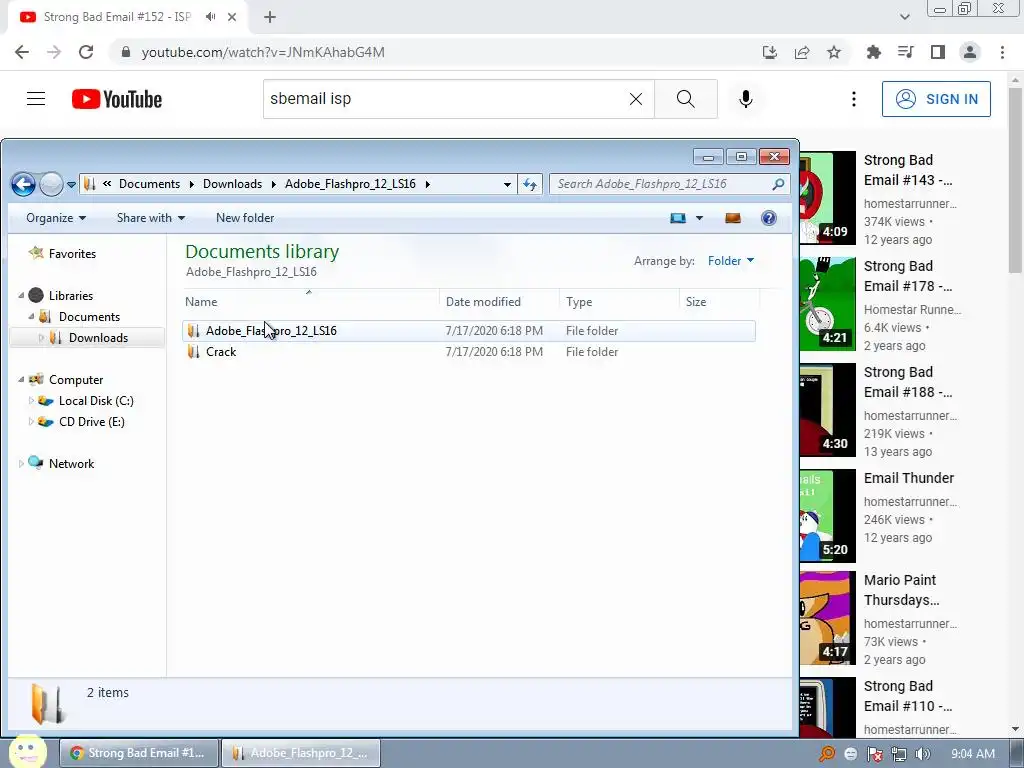Open Chrome extensions puzzle icon

click(x=874, y=52)
